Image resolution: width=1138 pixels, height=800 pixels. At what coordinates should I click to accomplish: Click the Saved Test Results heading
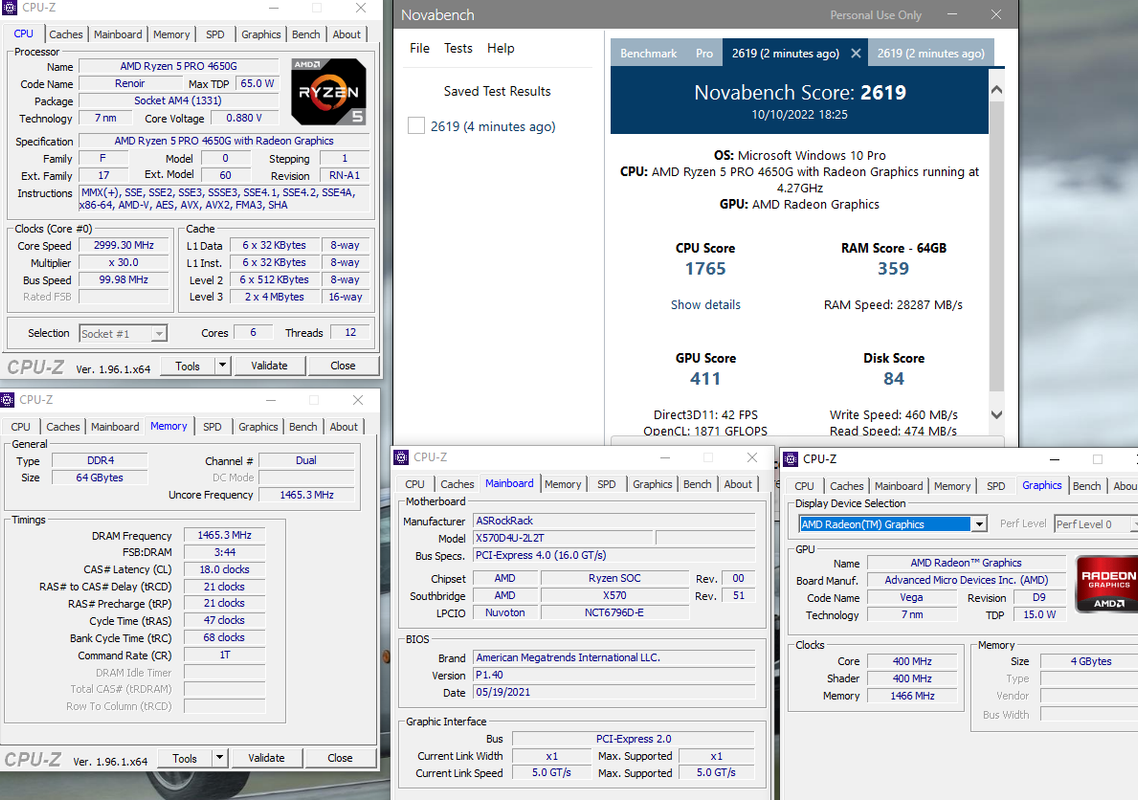[497, 91]
